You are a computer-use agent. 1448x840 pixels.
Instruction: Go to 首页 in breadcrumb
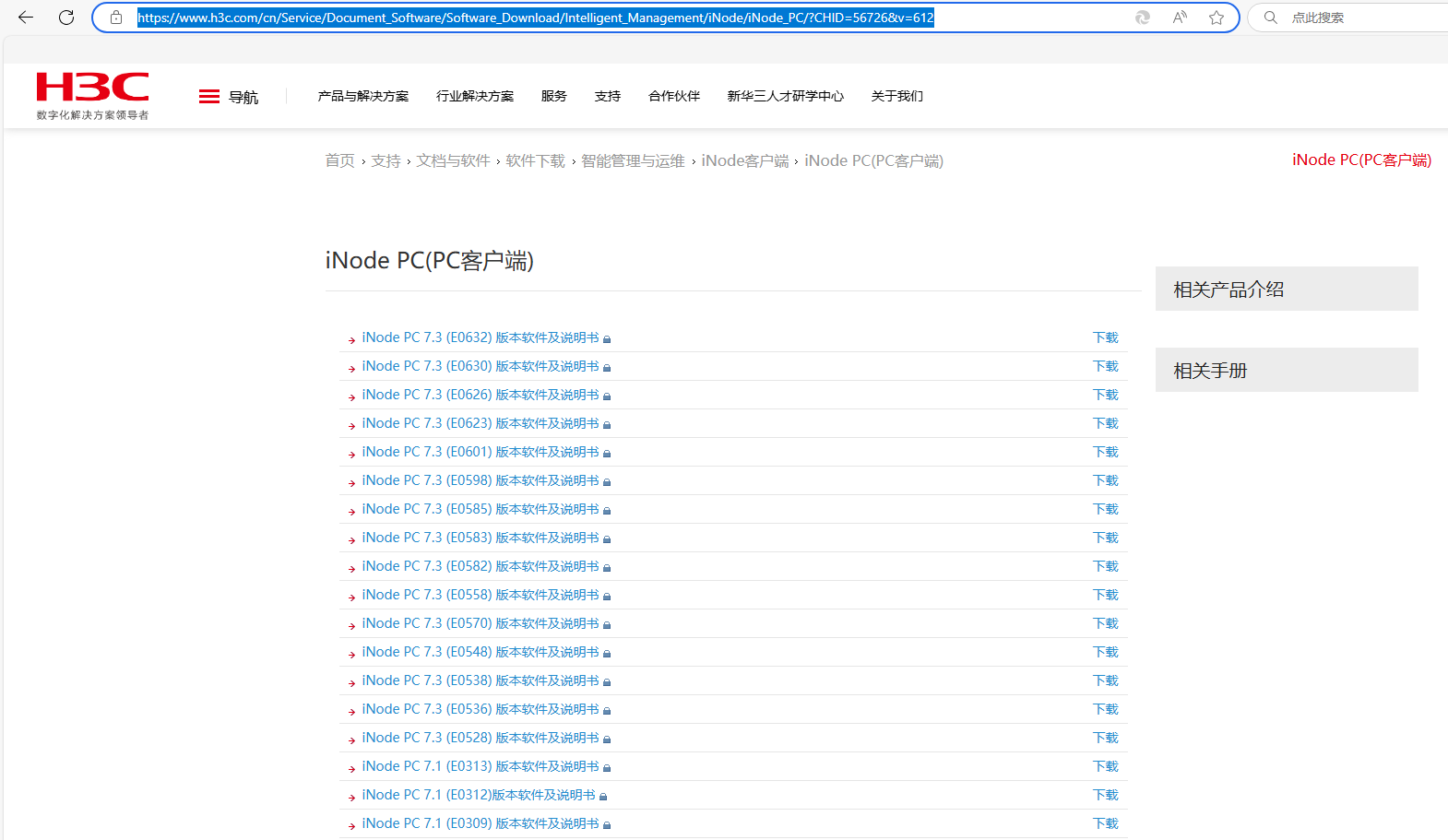[x=339, y=160]
